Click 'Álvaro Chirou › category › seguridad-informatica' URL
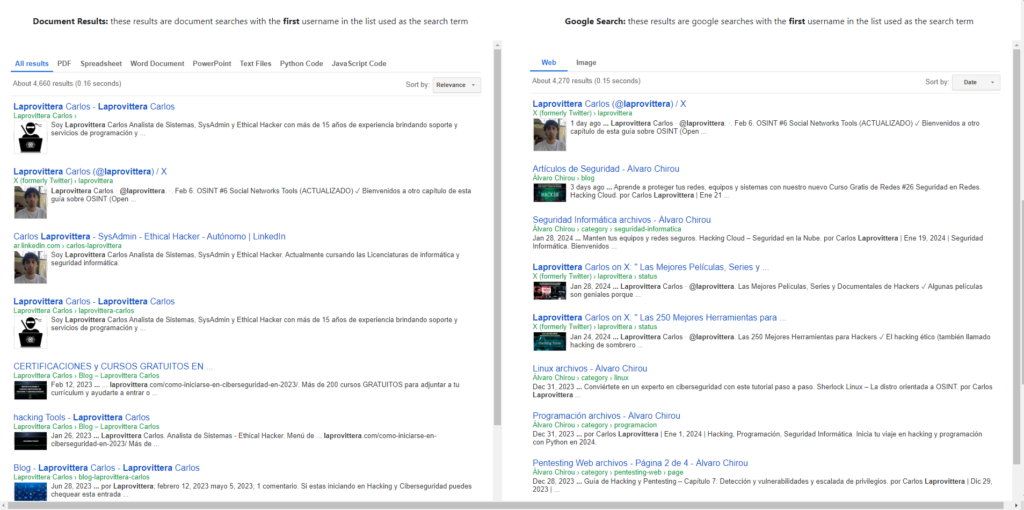Viewport: 1024px width, 510px height. tap(607, 229)
